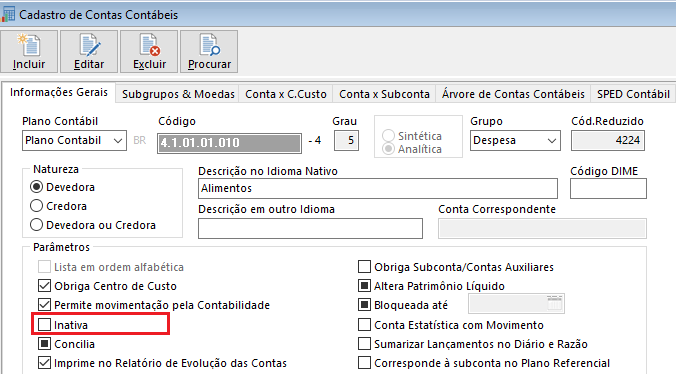The width and height of the screenshot is (676, 374).
Task: Click the Excluir toolbar button
Action: pos(149,51)
